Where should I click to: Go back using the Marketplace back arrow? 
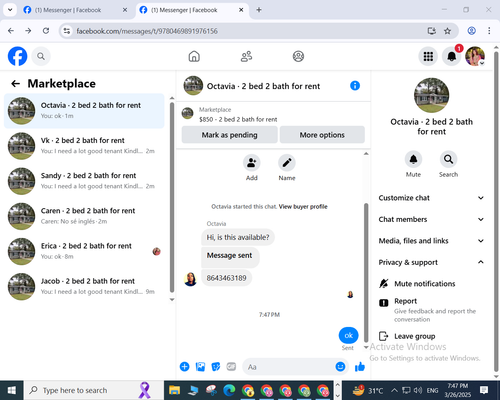click(x=16, y=84)
